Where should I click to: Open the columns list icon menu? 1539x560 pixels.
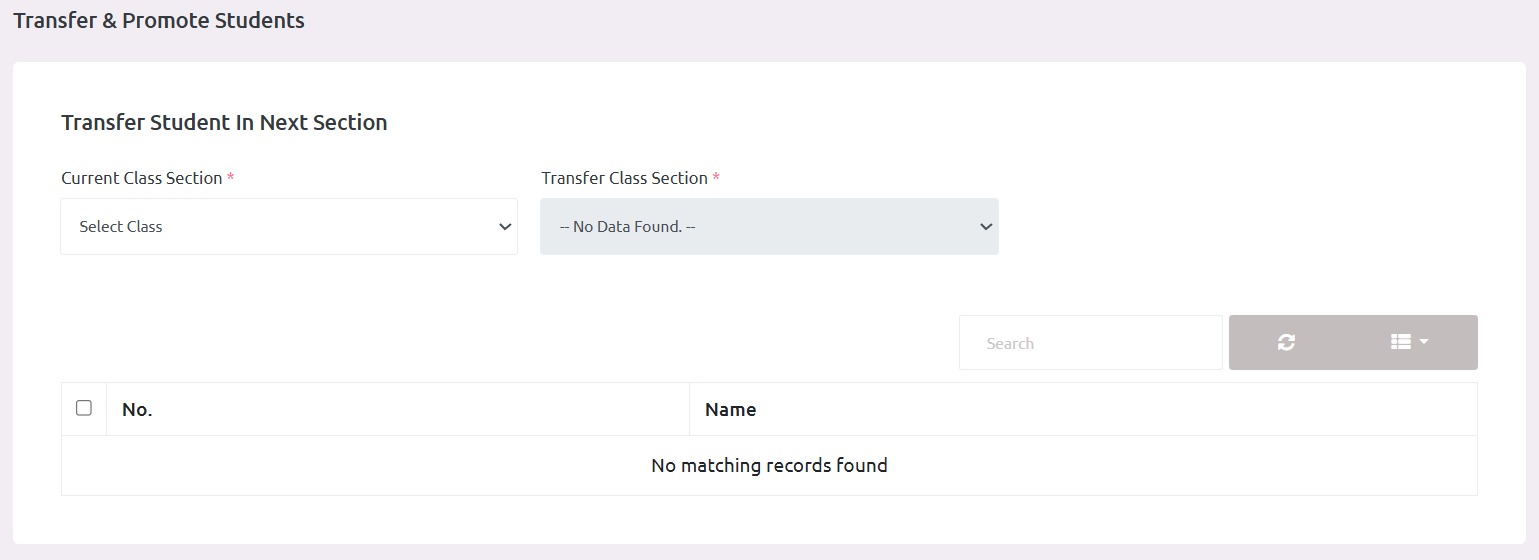[x=1409, y=342]
